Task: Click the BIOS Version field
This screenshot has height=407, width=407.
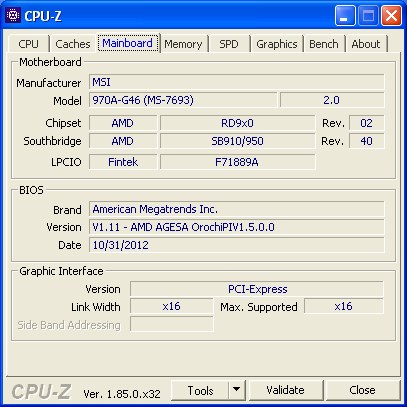Action: pos(237,227)
